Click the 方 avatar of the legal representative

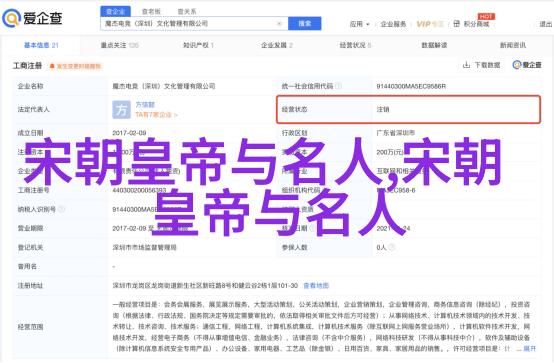click(x=121, y=110)
